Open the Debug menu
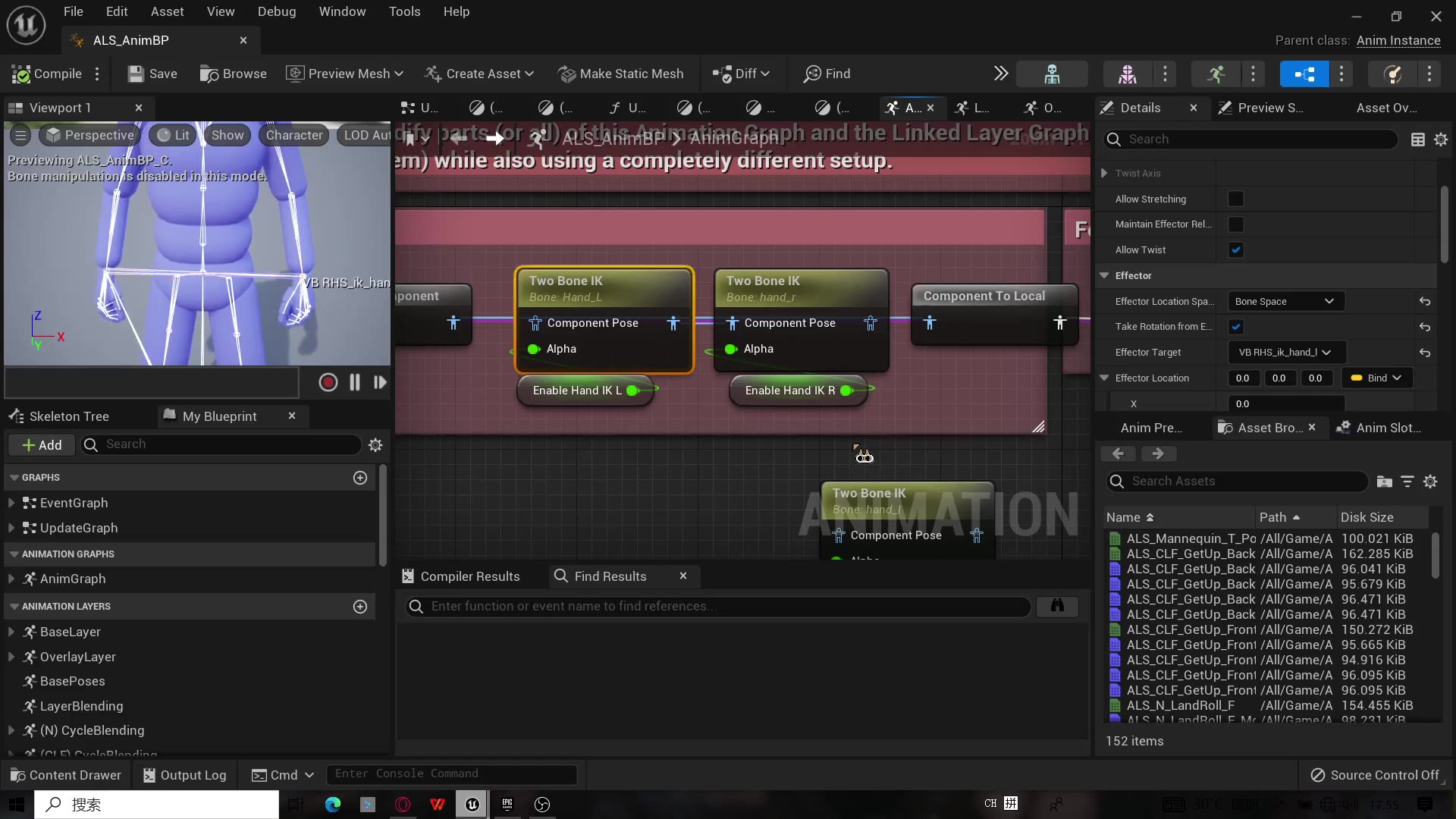1456x819 pixels. [276, 11]
